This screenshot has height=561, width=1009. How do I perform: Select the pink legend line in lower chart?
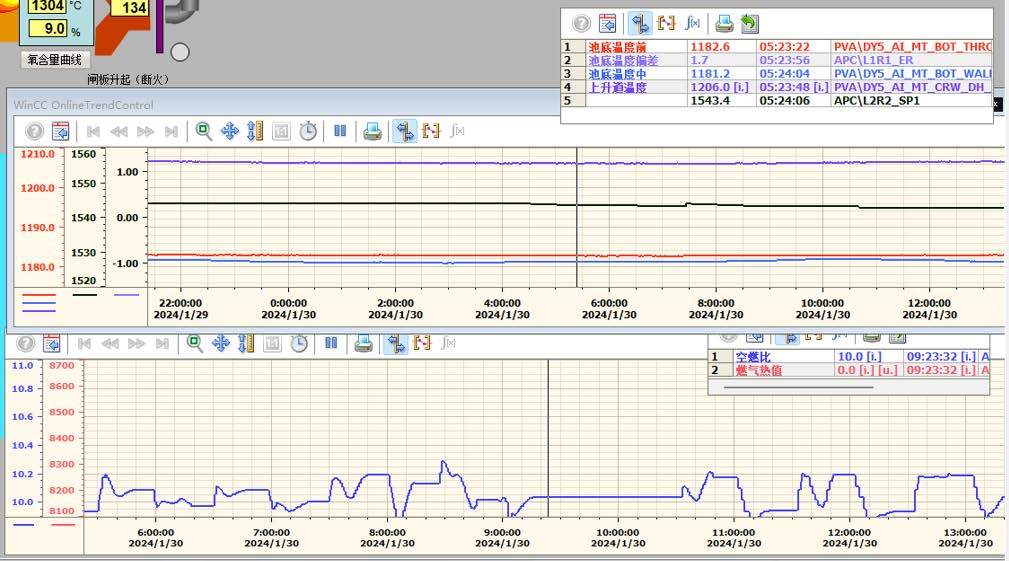63,525
